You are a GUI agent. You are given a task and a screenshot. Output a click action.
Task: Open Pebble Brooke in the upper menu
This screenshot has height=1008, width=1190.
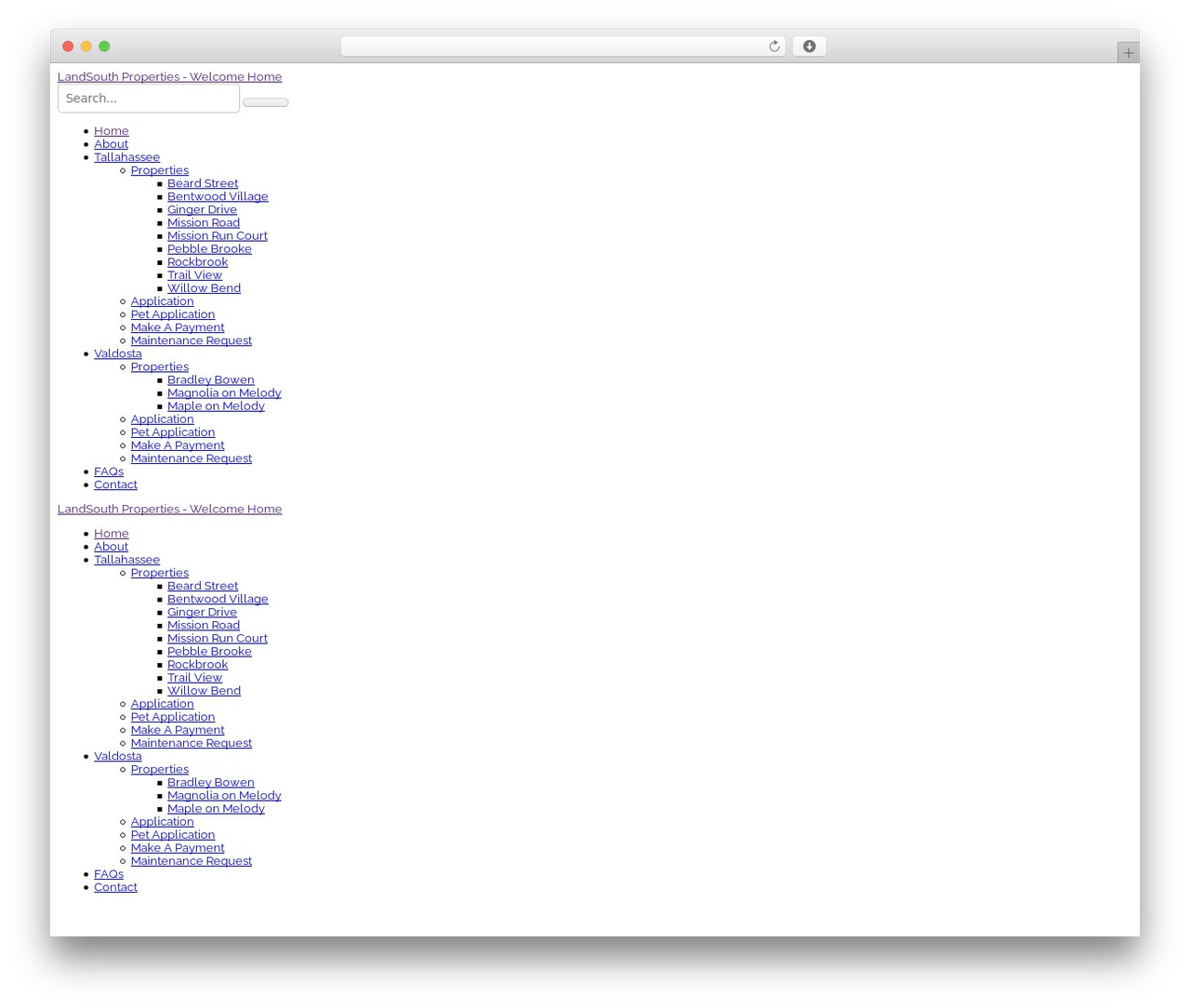209,248
